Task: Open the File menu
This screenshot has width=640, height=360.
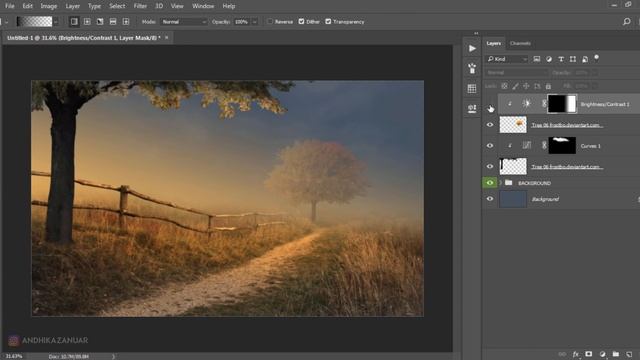Action: [9, 6]
